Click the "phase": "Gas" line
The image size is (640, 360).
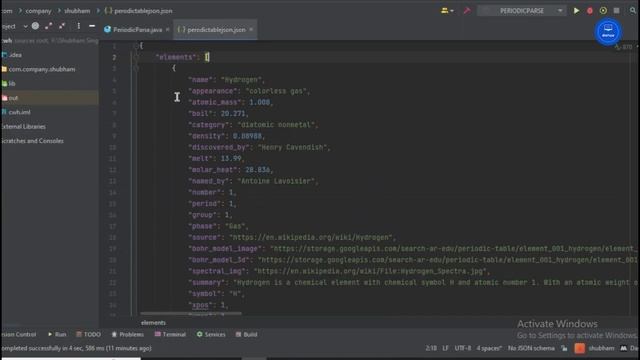point(218,226)
